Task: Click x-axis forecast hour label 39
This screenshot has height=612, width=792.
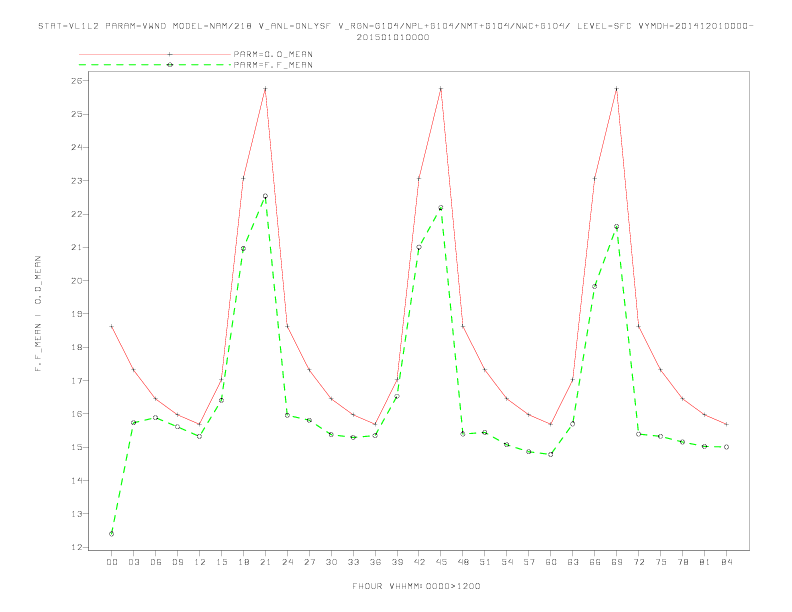Action: point(397,562)
